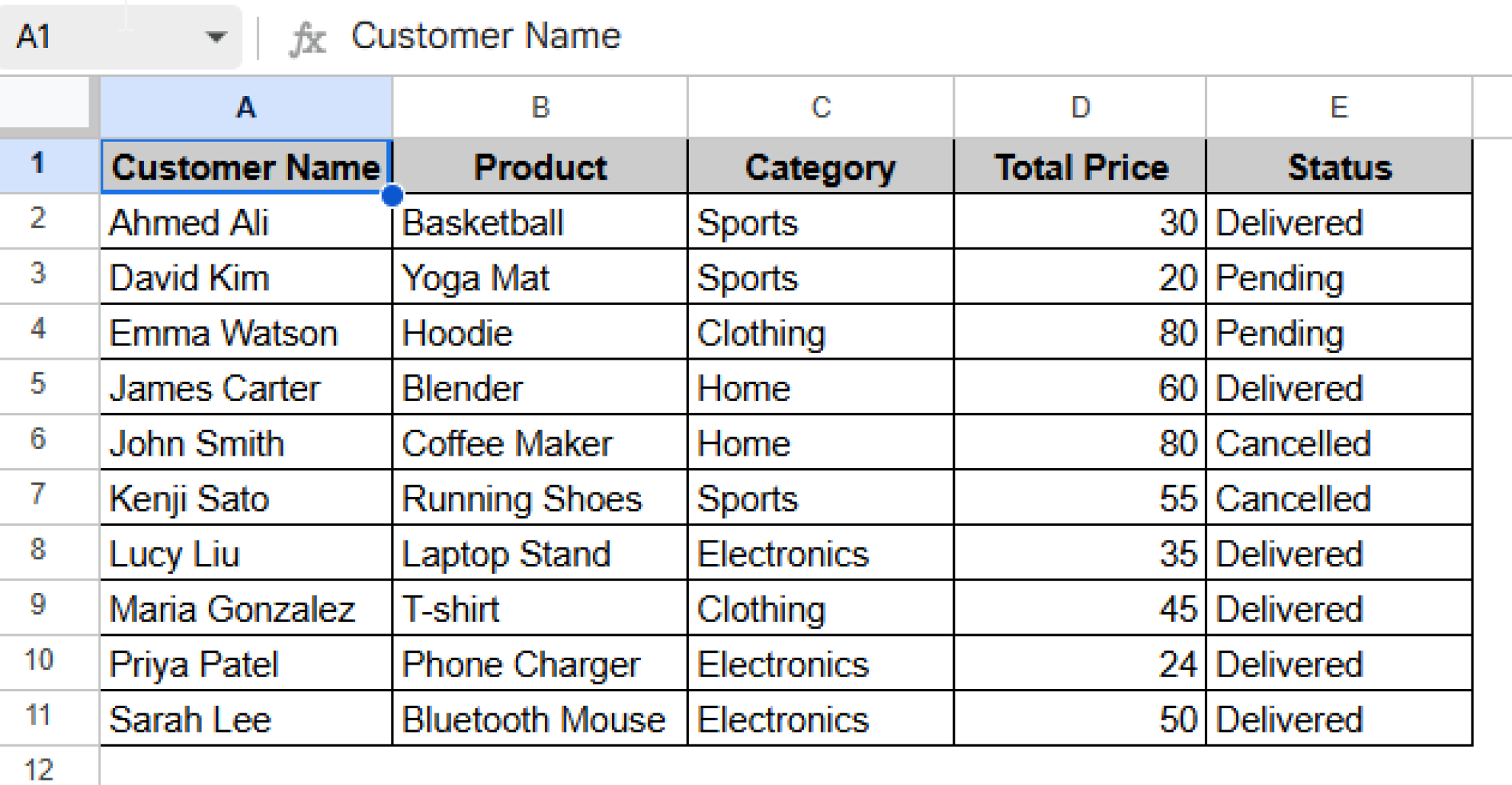Image resolution: width=1512 pixels, height=785 pixels.
Task: Click the cell containing Yoga Mat
Action: pyautogui.click(x=539, y=278)
